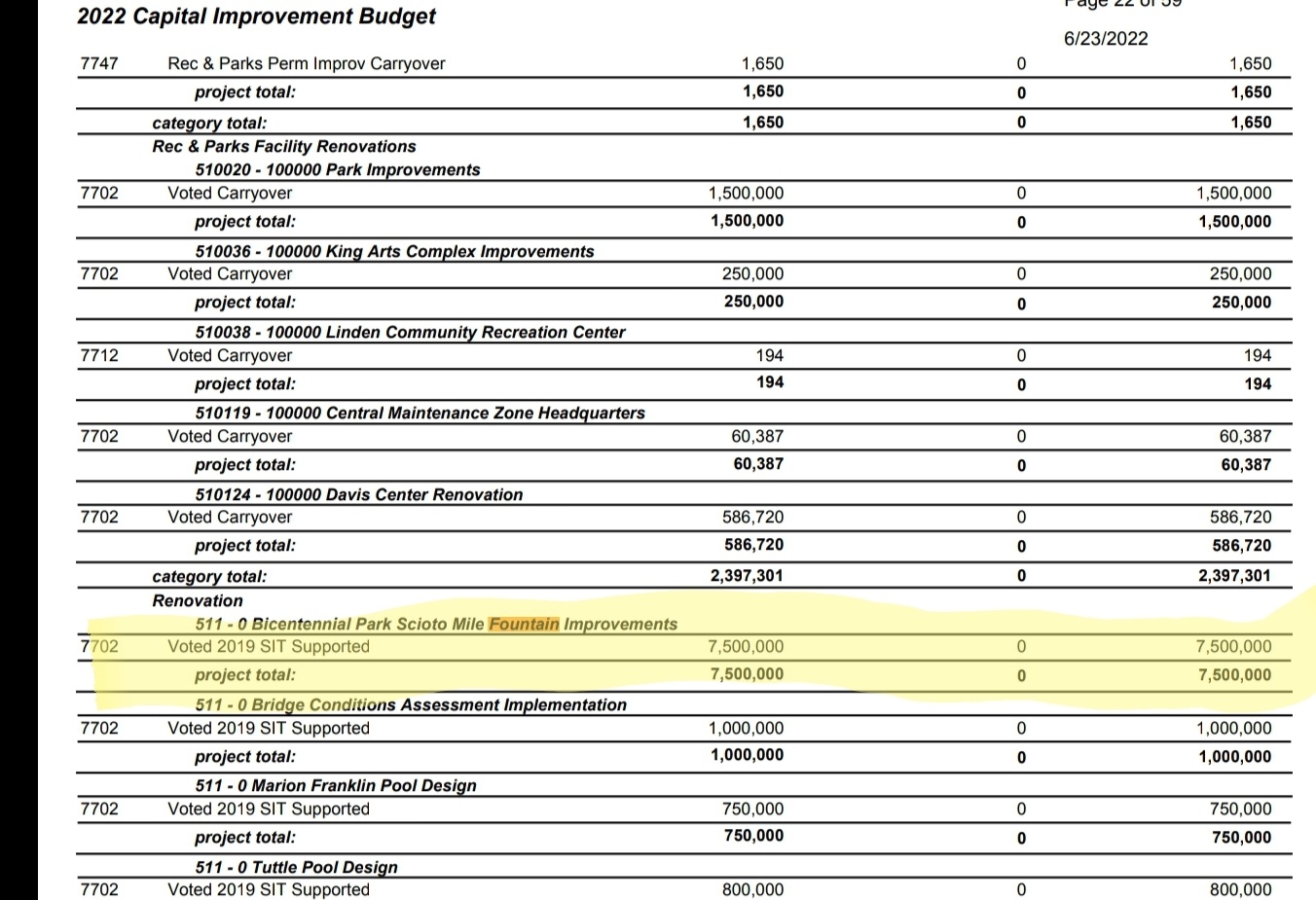Click 'Voted Carryover' under Central Maintenance Zone Headquarters
The width and height of the screenshot is (1316, 900).
click(x=230, y=437)
